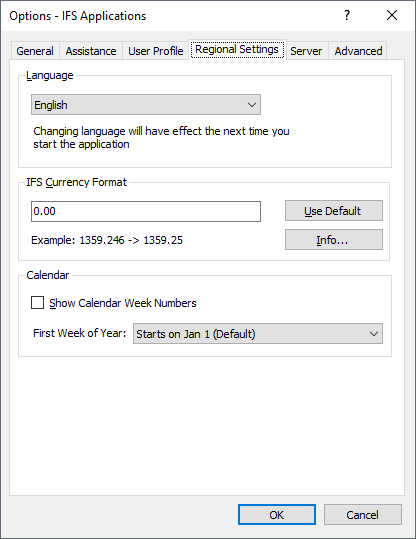This screenshot has width=416, height=539.
Task: Click the Options - IFS Applications title bar
Action: point(78,16)
